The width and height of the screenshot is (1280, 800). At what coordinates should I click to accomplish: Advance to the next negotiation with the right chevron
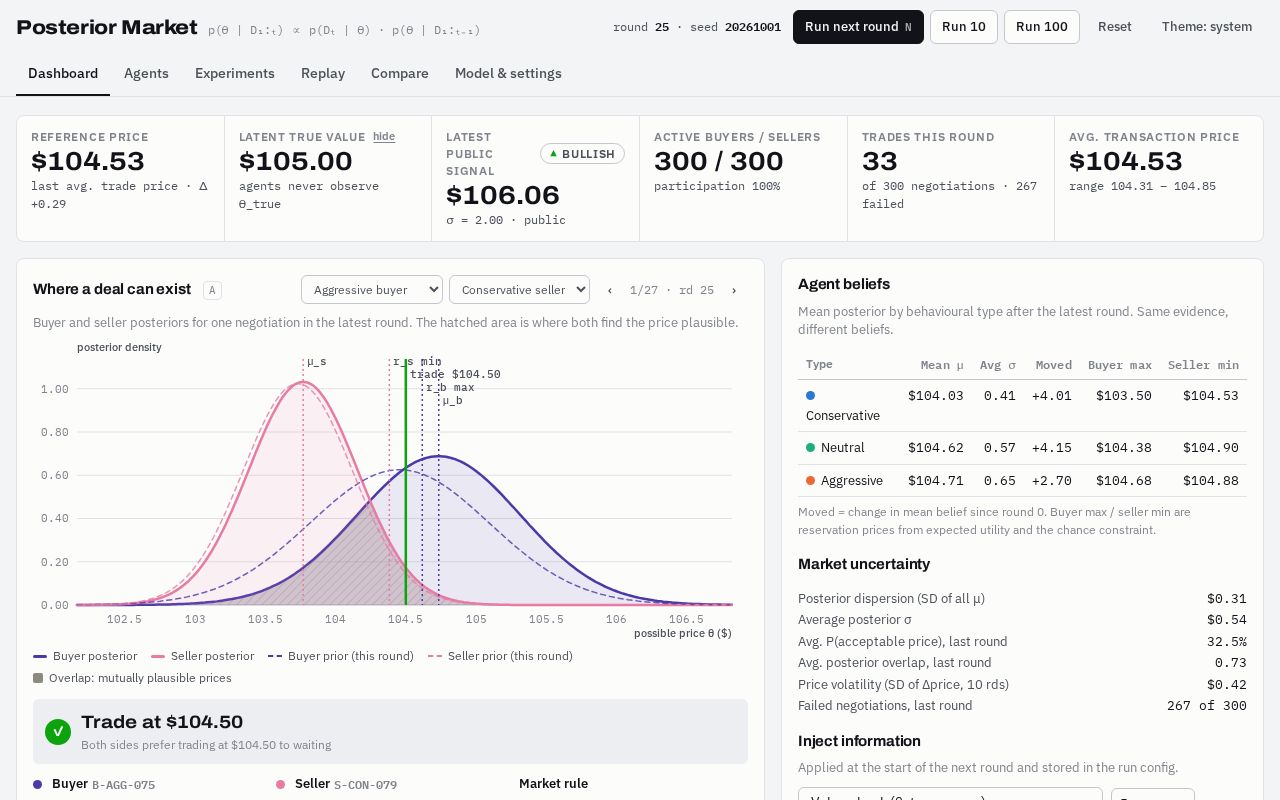734,290
